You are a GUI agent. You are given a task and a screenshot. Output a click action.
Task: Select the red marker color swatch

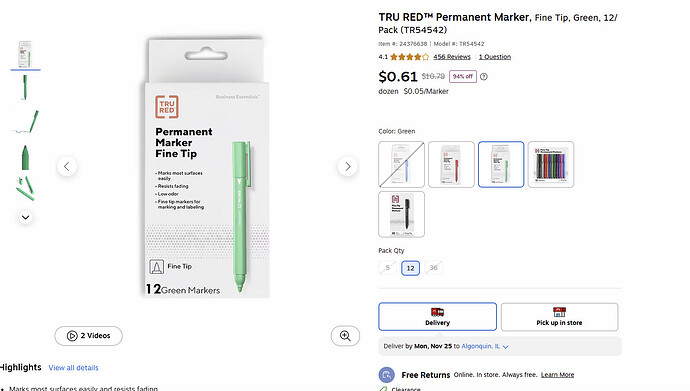(451, 164)
